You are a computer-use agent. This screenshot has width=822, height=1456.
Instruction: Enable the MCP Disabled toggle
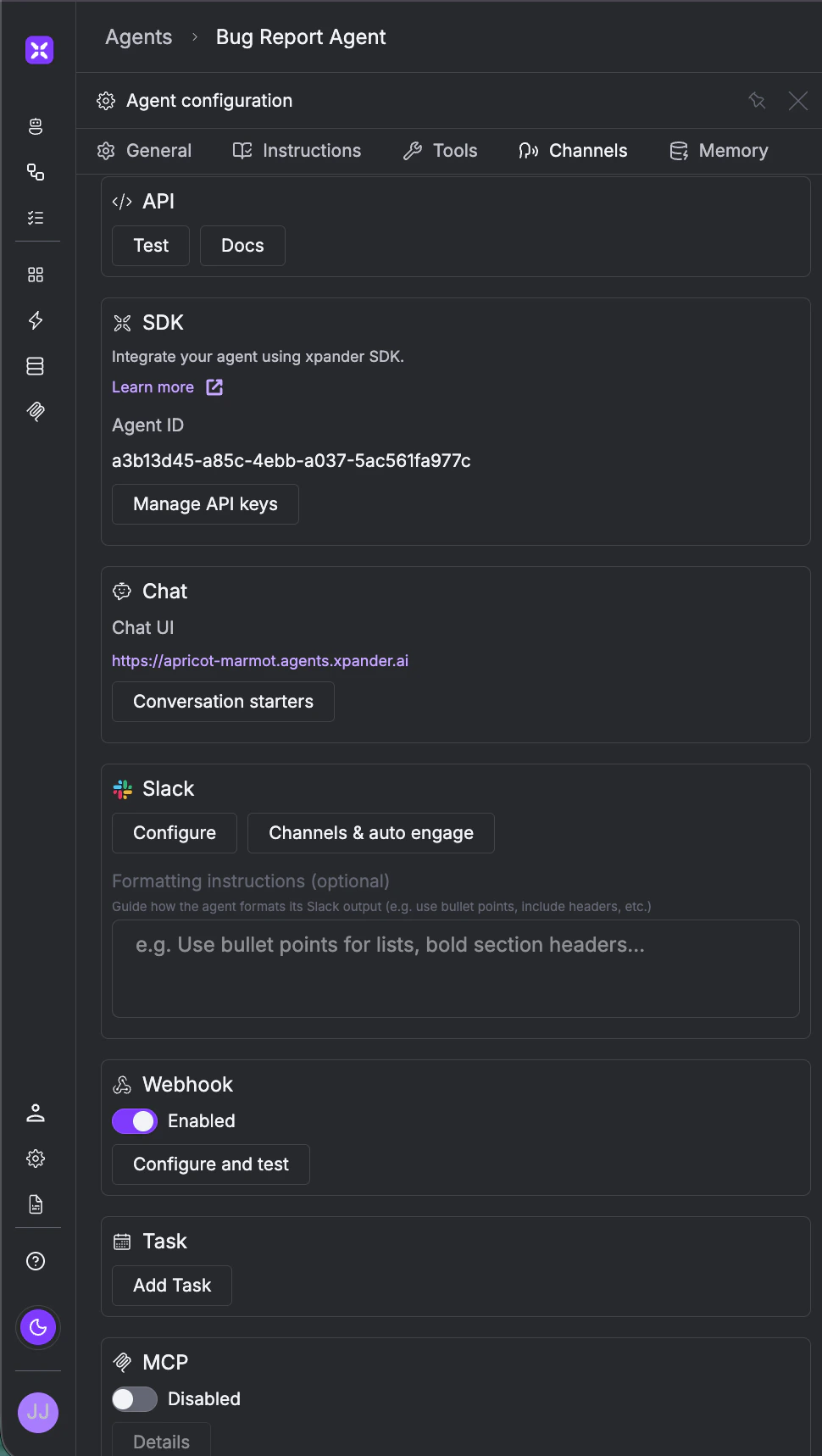point(135,1399)
